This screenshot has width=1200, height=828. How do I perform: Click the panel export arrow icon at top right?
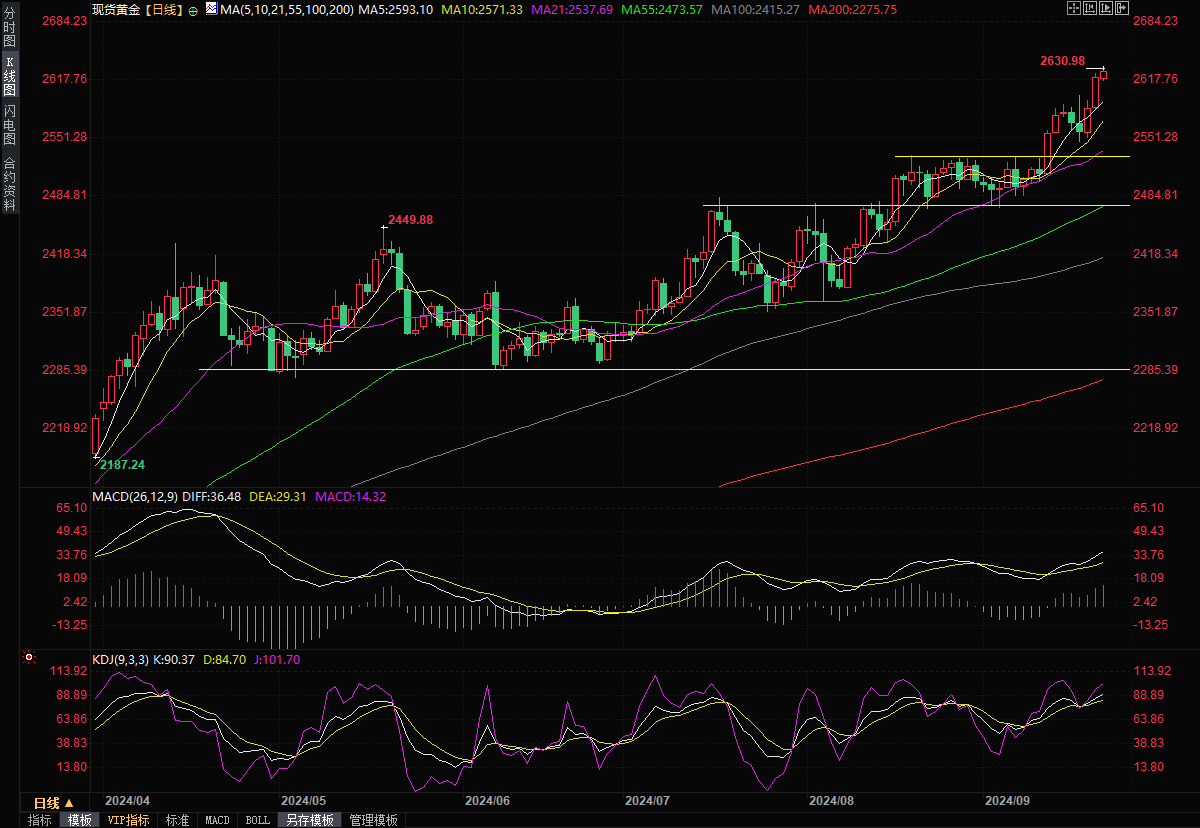1122,8
